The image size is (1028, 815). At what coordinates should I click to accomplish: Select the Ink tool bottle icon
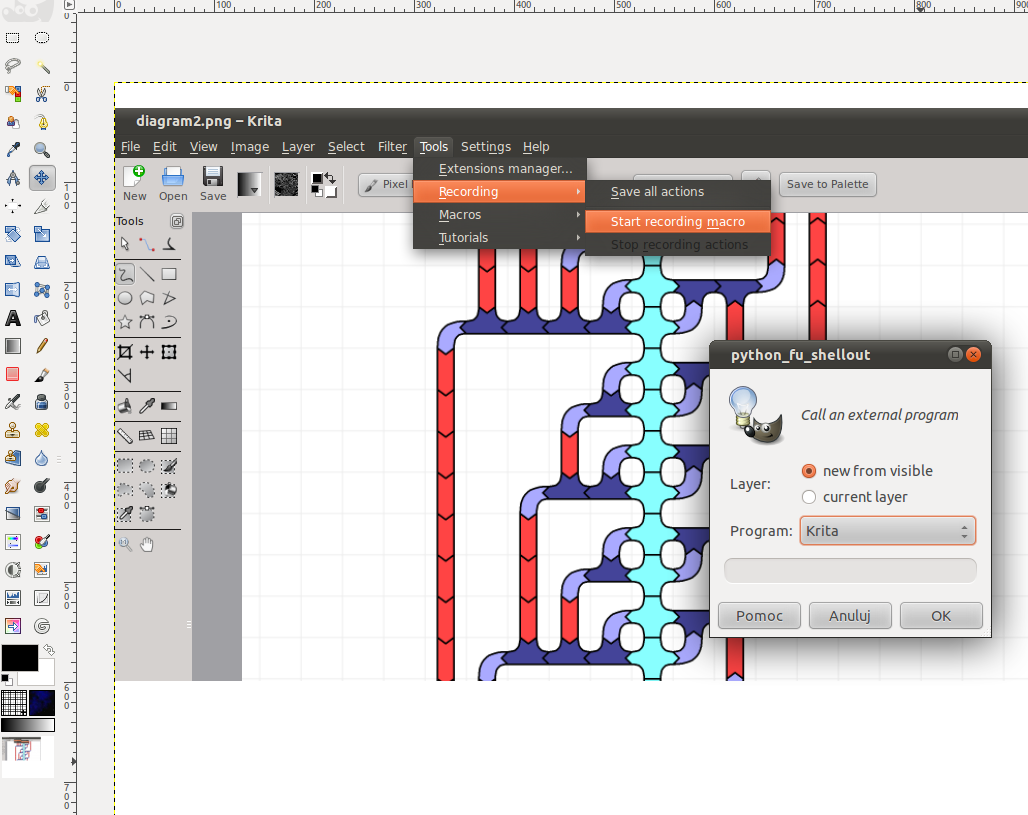pos(42,402)
